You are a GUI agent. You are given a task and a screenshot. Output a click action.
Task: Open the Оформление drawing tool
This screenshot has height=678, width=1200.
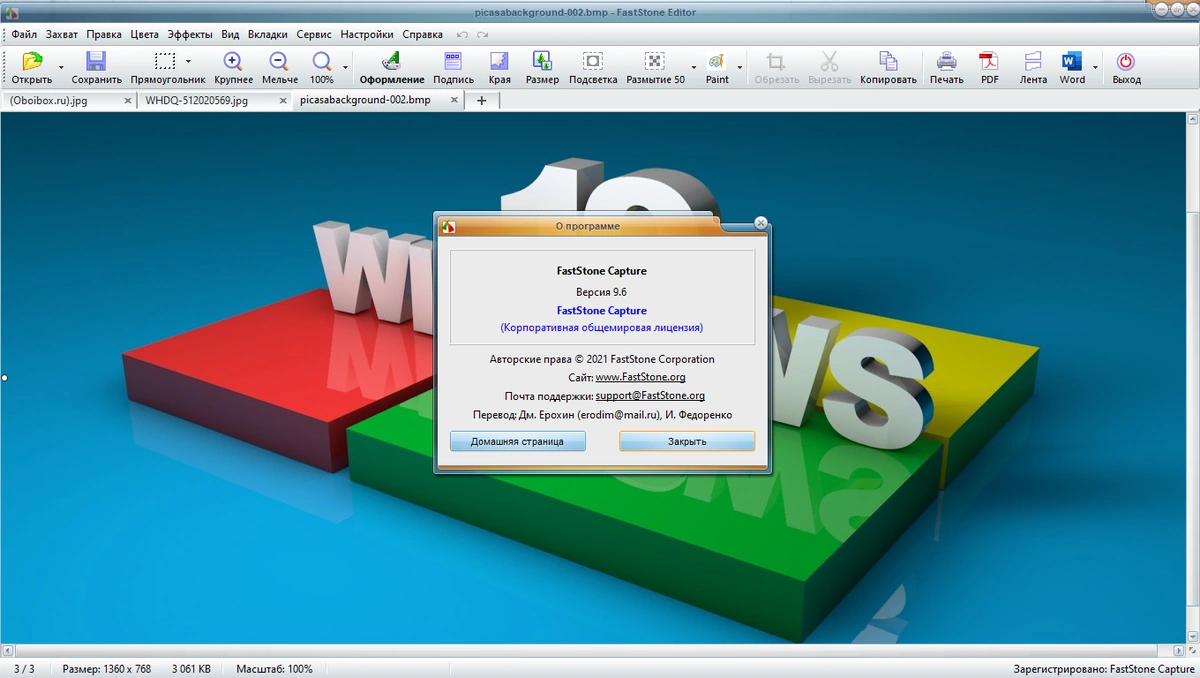pyautogui.click(x=392, y=62)
